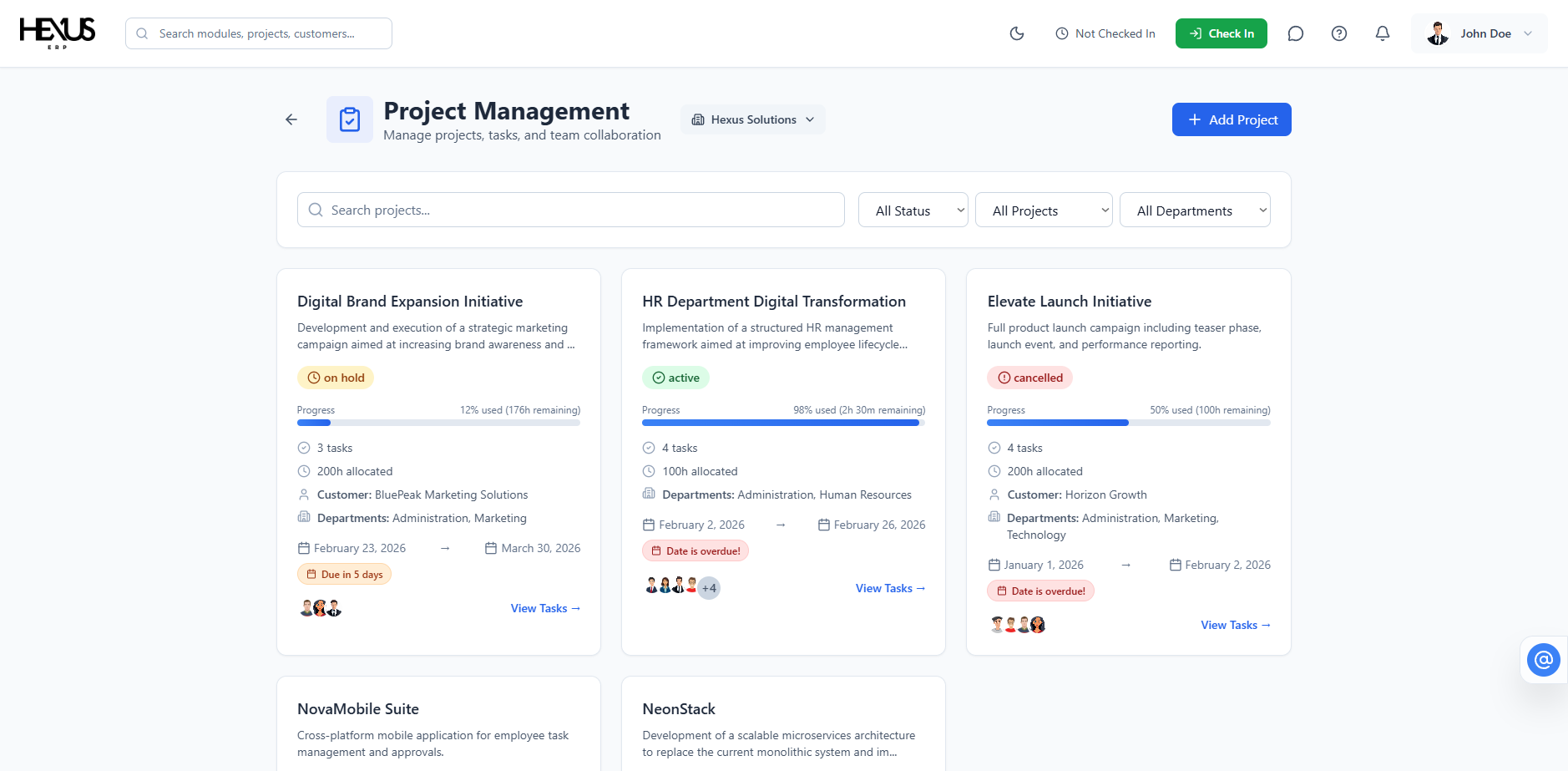1568x771 pixels.
Task: Click the February 26, 2026 end date
Action: click(872, 525)
